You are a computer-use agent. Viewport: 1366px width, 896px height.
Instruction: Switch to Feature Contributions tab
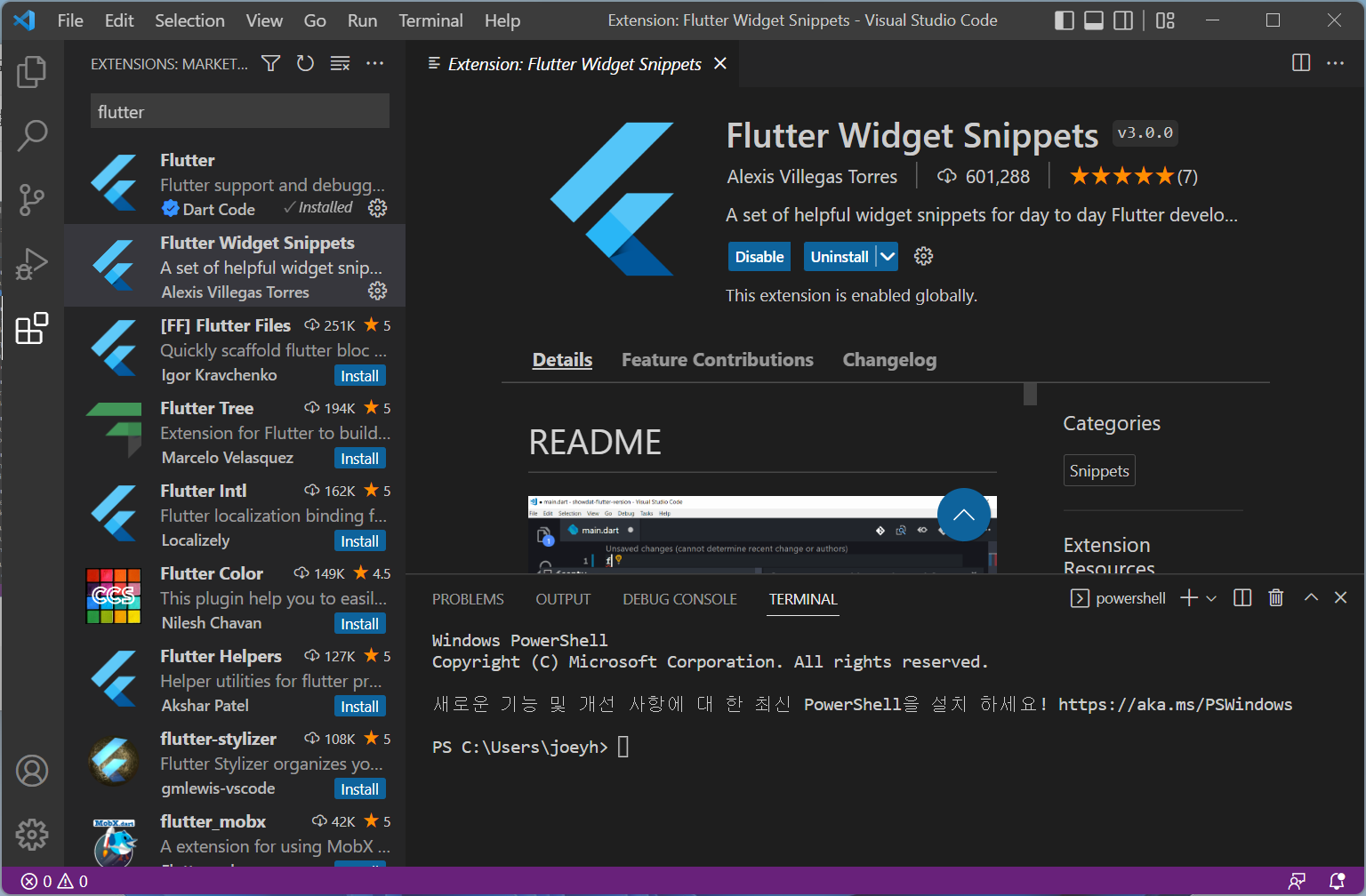pos(717,360)
